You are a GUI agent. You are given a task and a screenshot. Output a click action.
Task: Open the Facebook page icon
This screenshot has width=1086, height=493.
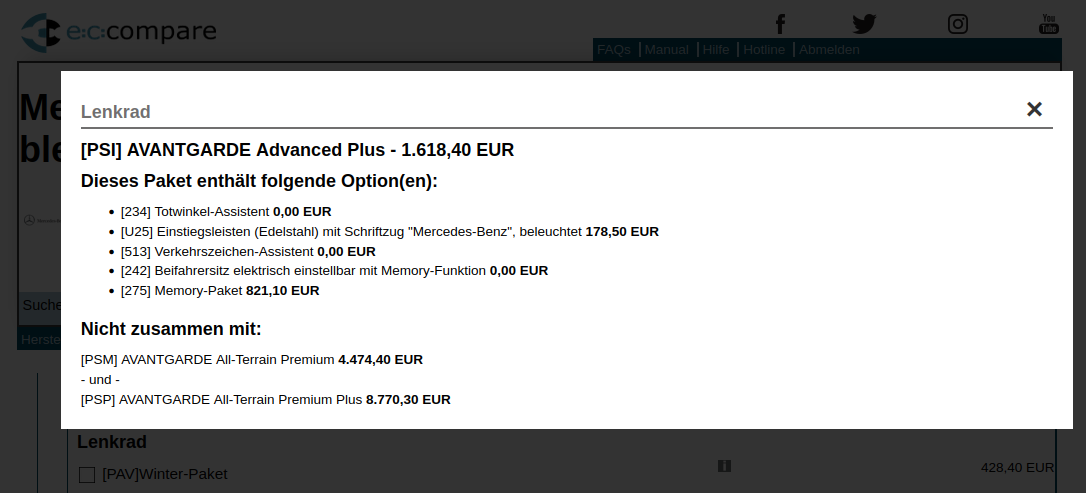780,24
